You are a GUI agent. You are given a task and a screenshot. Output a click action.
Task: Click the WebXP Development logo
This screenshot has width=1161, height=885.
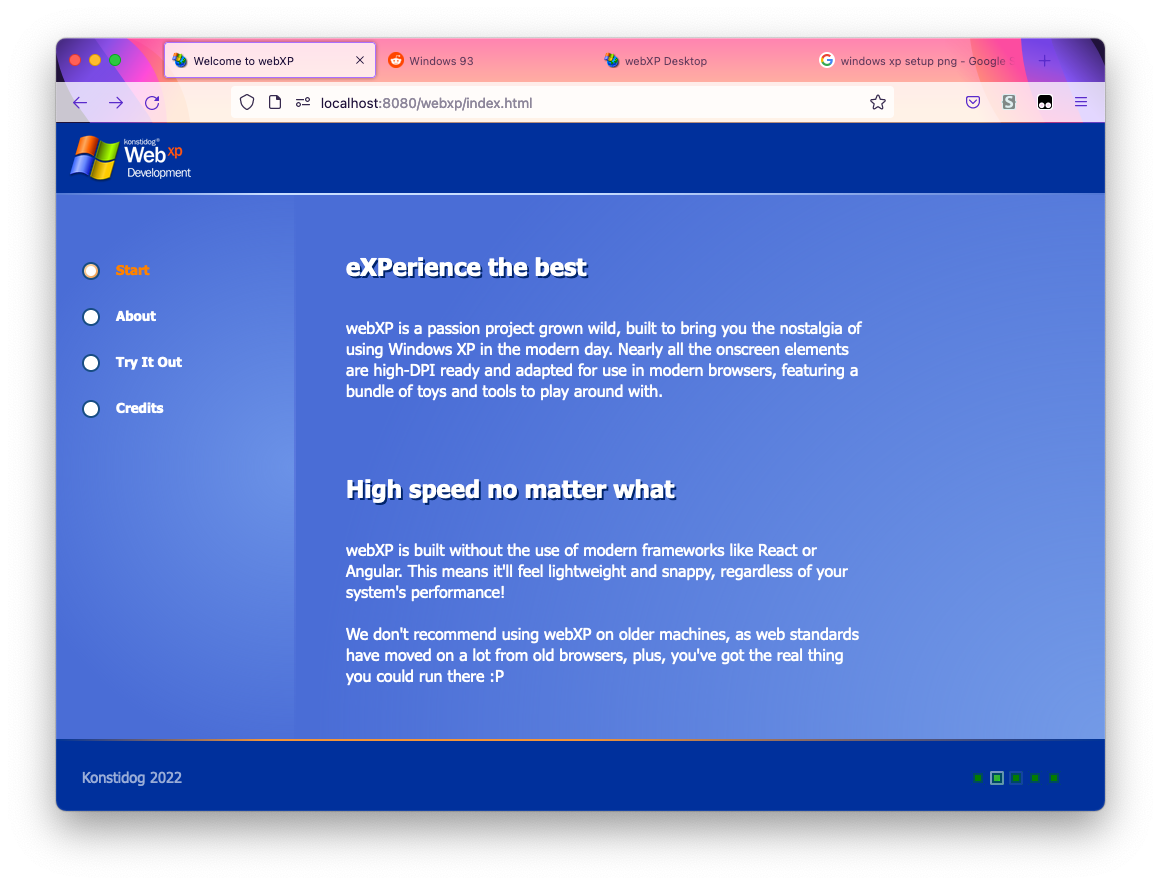[x=131, y=158]
